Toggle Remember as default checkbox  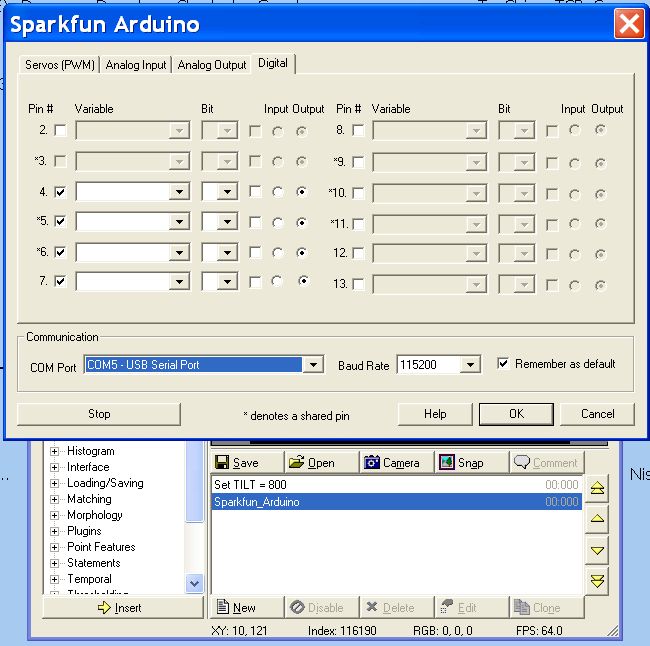pyautogui.click(x=503, y=364)
